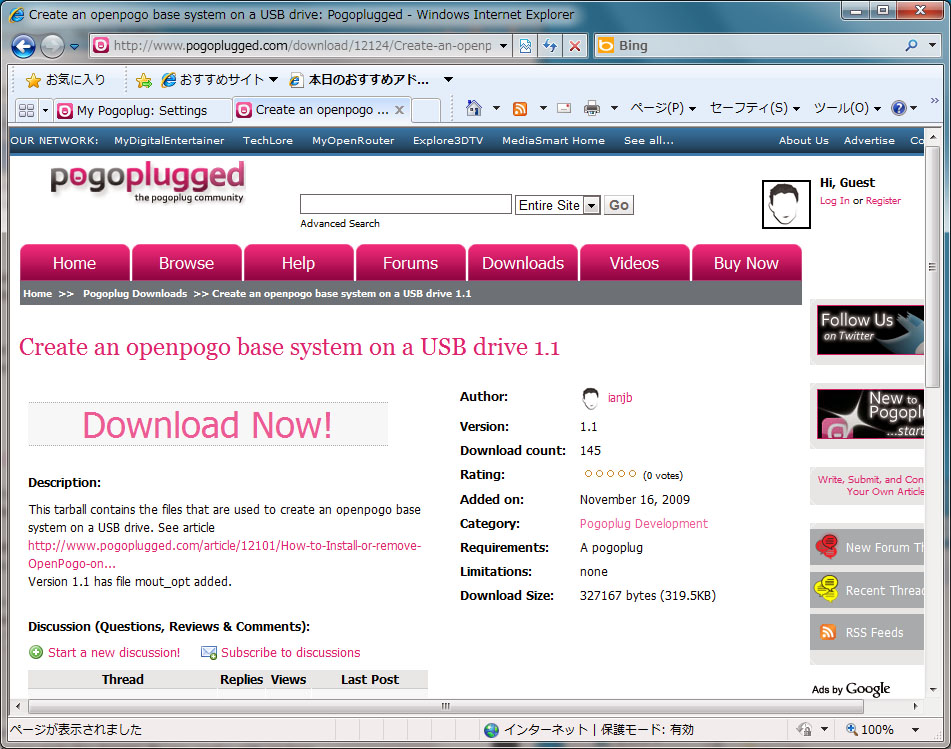Open the Browse navigation tab

coord(186,263)
